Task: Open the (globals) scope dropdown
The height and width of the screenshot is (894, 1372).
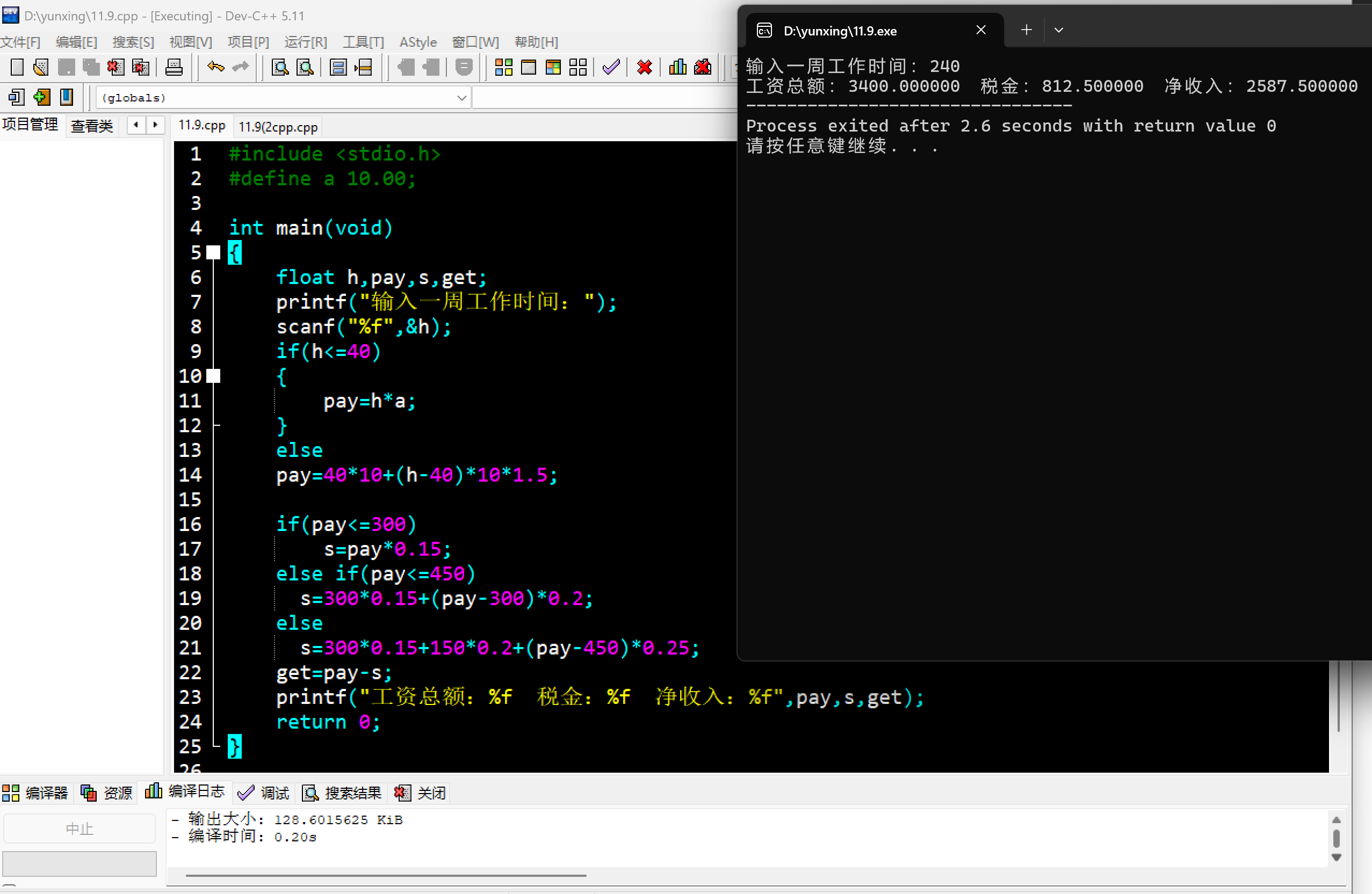Action: [x=461, y=98]
